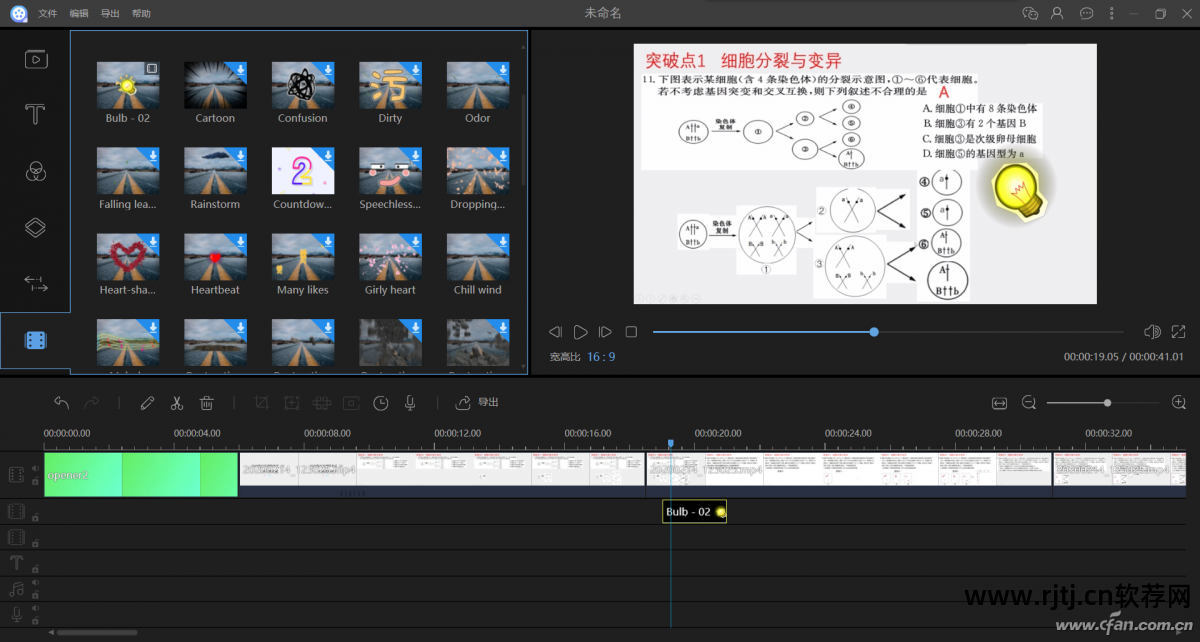Open the 16:9 aspect ratio selector

[600, 357]
